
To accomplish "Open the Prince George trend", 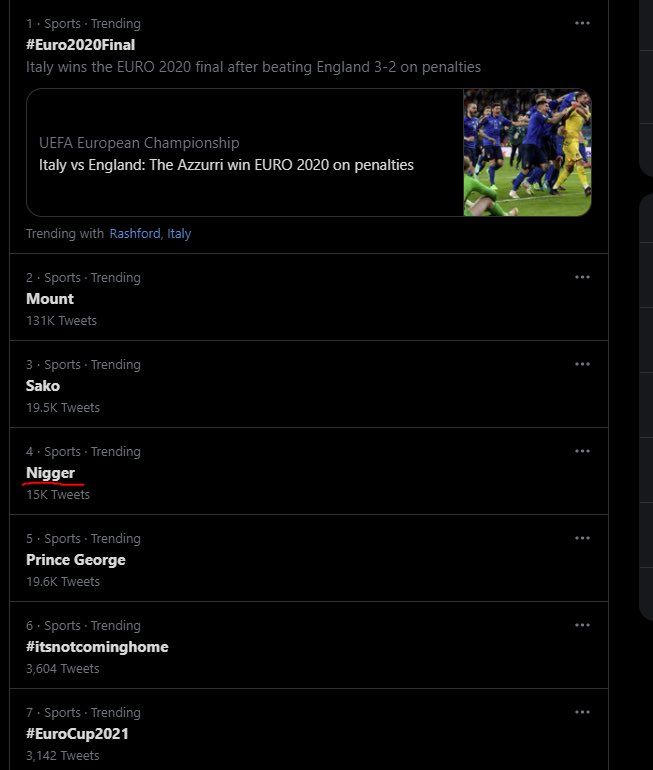I will click(76, 560).
